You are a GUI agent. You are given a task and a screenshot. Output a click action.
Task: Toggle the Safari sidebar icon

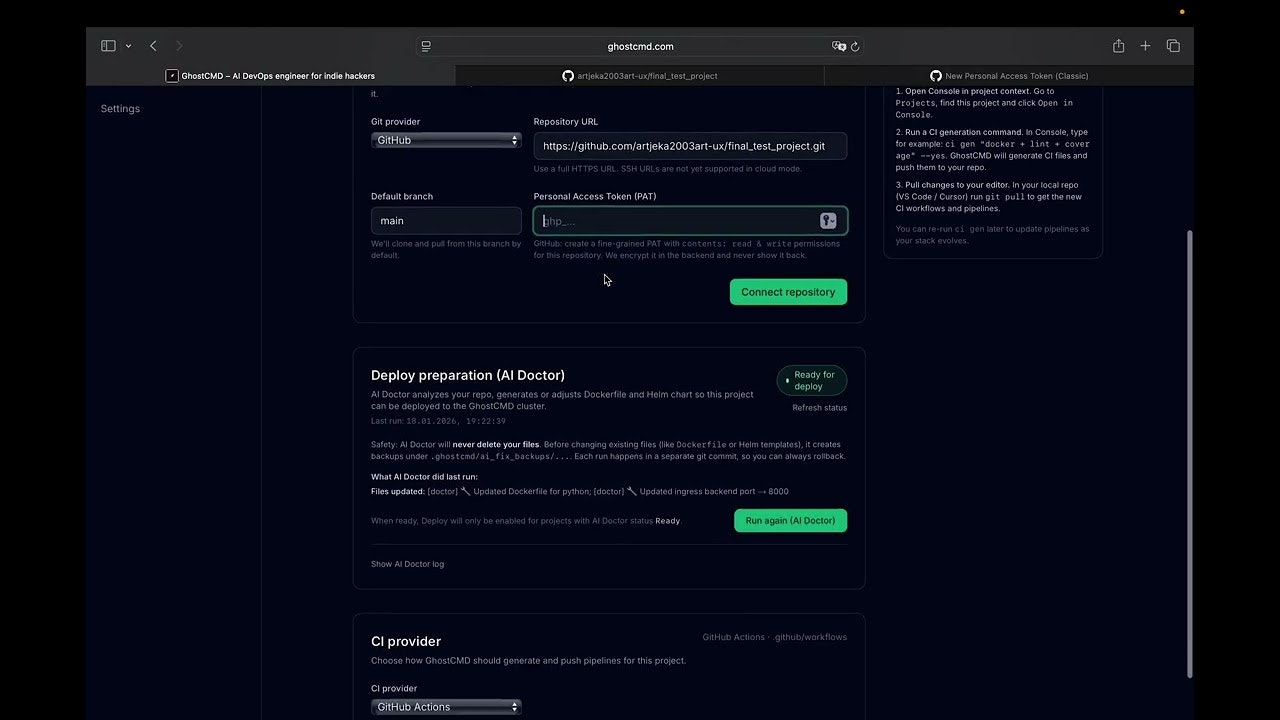(x=107, y=45)
